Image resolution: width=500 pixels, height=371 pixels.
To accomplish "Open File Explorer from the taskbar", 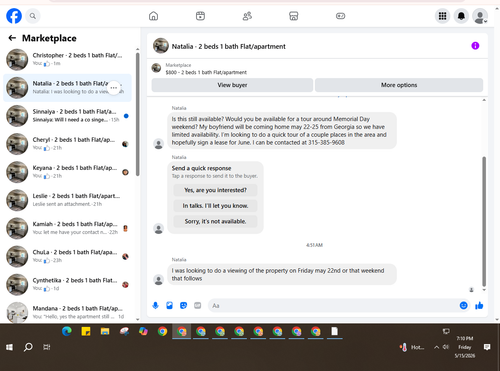I will point(105,331).
